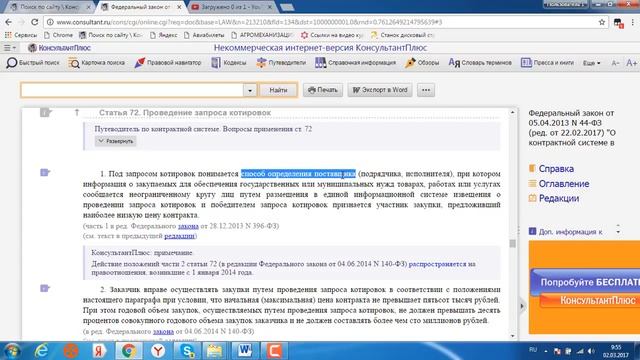640x360 pixels.
Task: Click the browser back button
Action: point(9,22)
